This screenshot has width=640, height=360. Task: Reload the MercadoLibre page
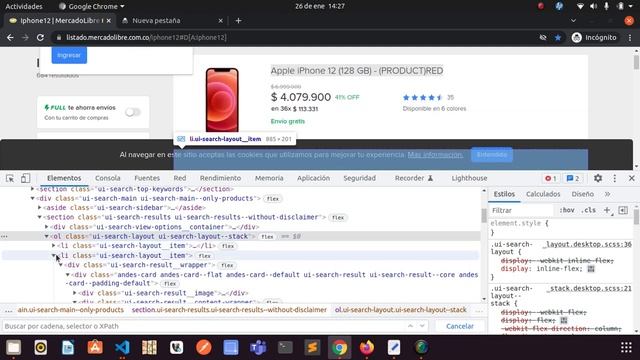coord(40,38)
